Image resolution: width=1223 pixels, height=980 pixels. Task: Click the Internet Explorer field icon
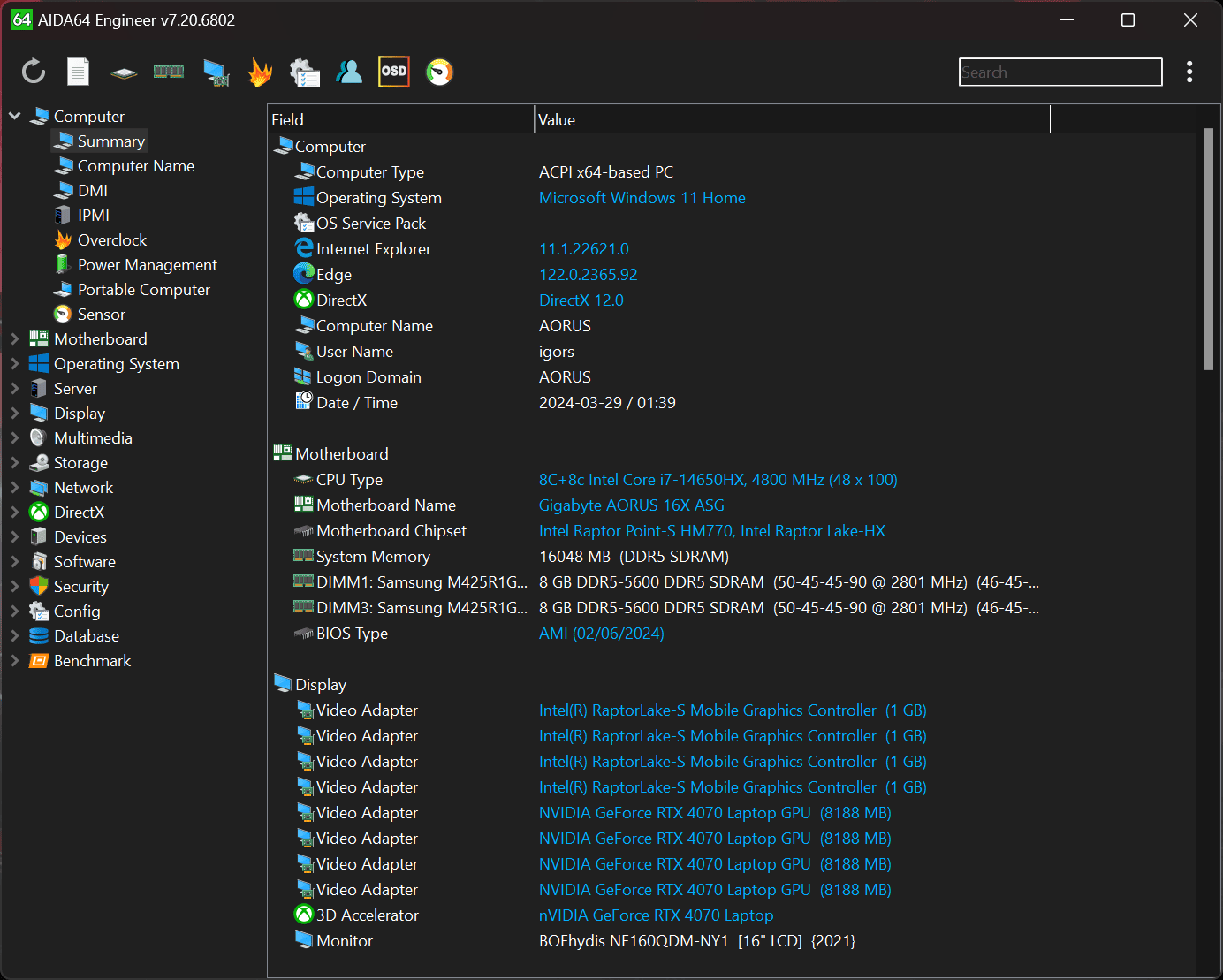click(x=304, y=248)
